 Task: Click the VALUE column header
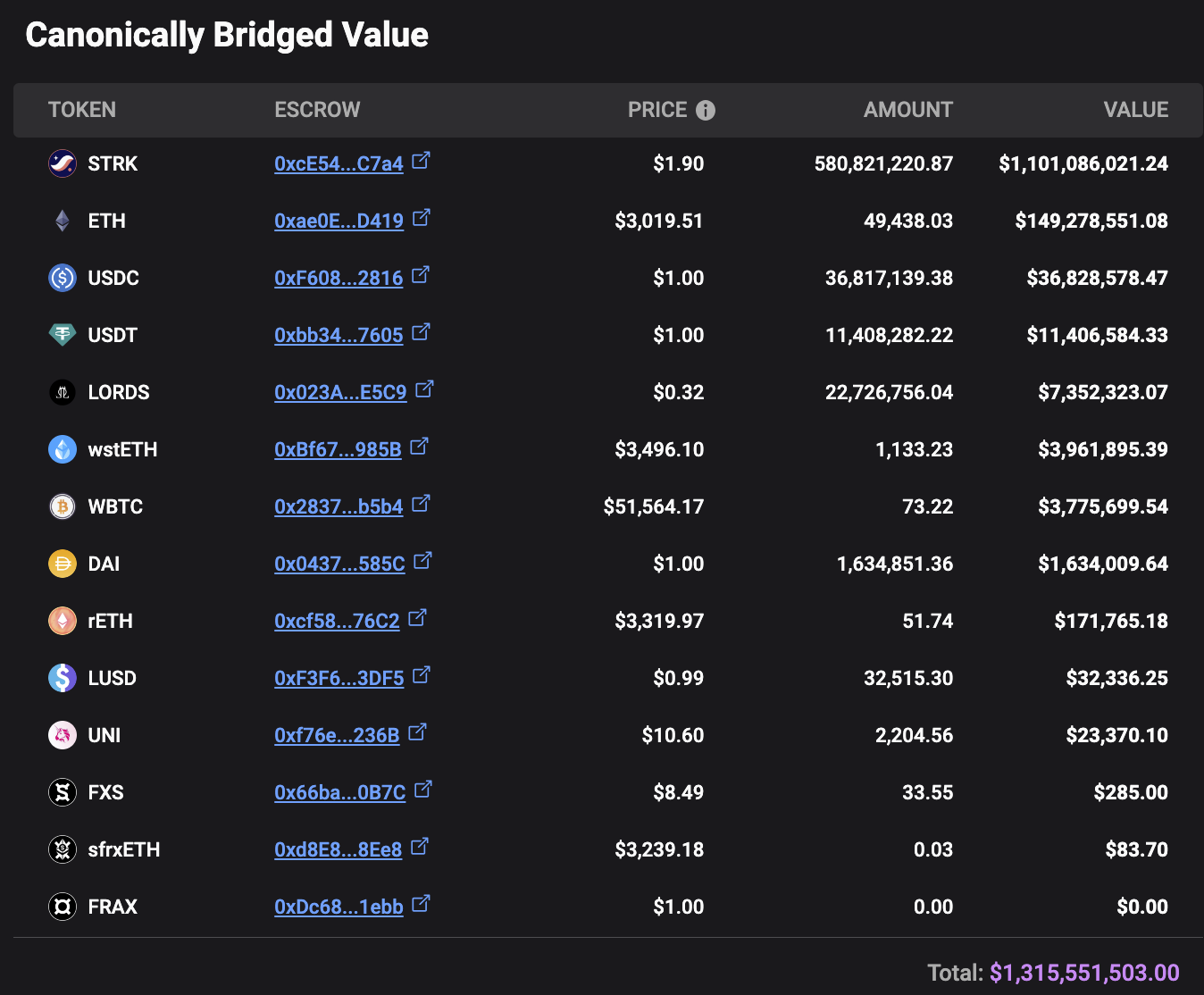1136,110
